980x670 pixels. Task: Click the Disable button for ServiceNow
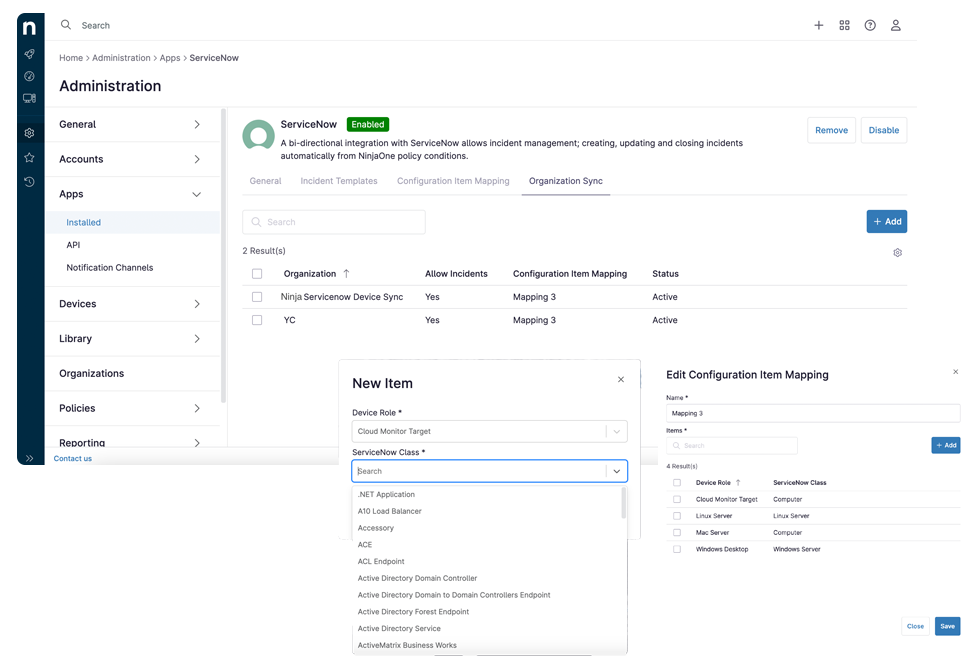pyautogui.click(x=883, y=130)
